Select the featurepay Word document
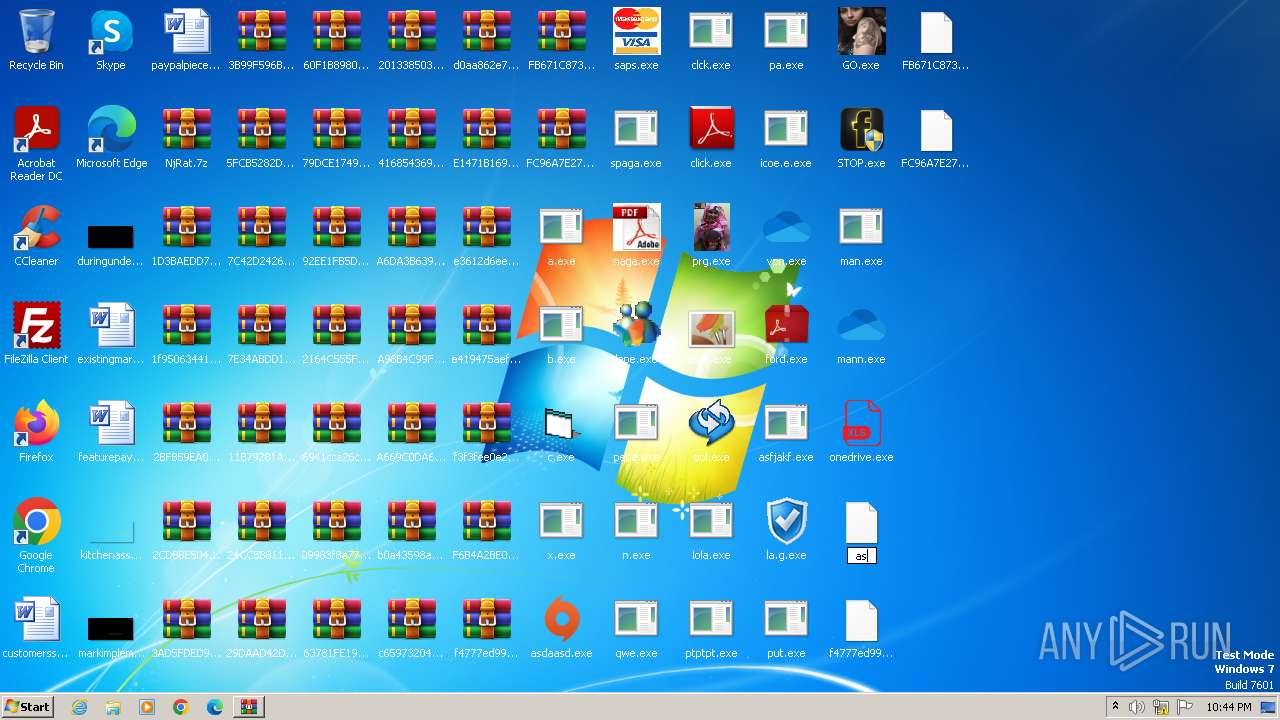 (x=111, y=432)
